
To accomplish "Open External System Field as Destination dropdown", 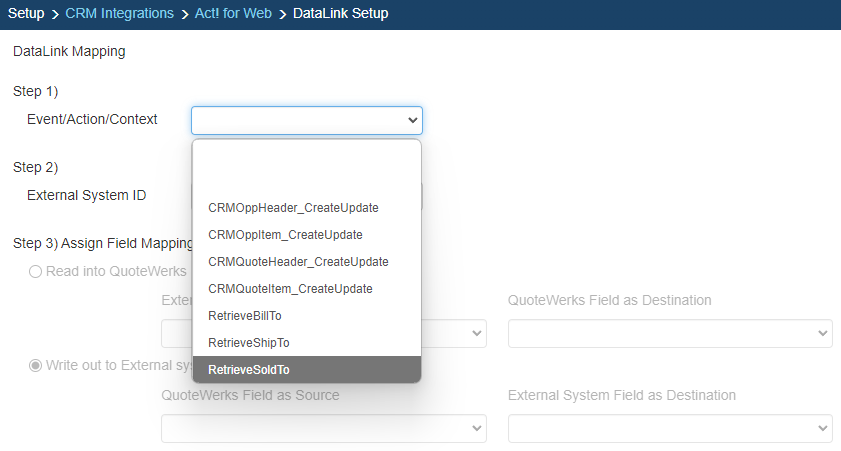I will coord(670,428).
